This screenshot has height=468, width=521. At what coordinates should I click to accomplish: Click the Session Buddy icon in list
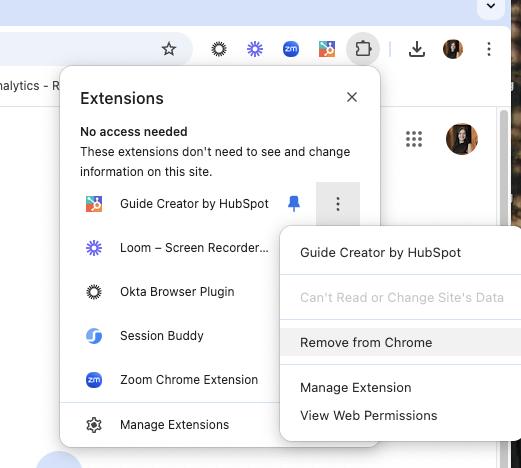[x=94, y=336]
